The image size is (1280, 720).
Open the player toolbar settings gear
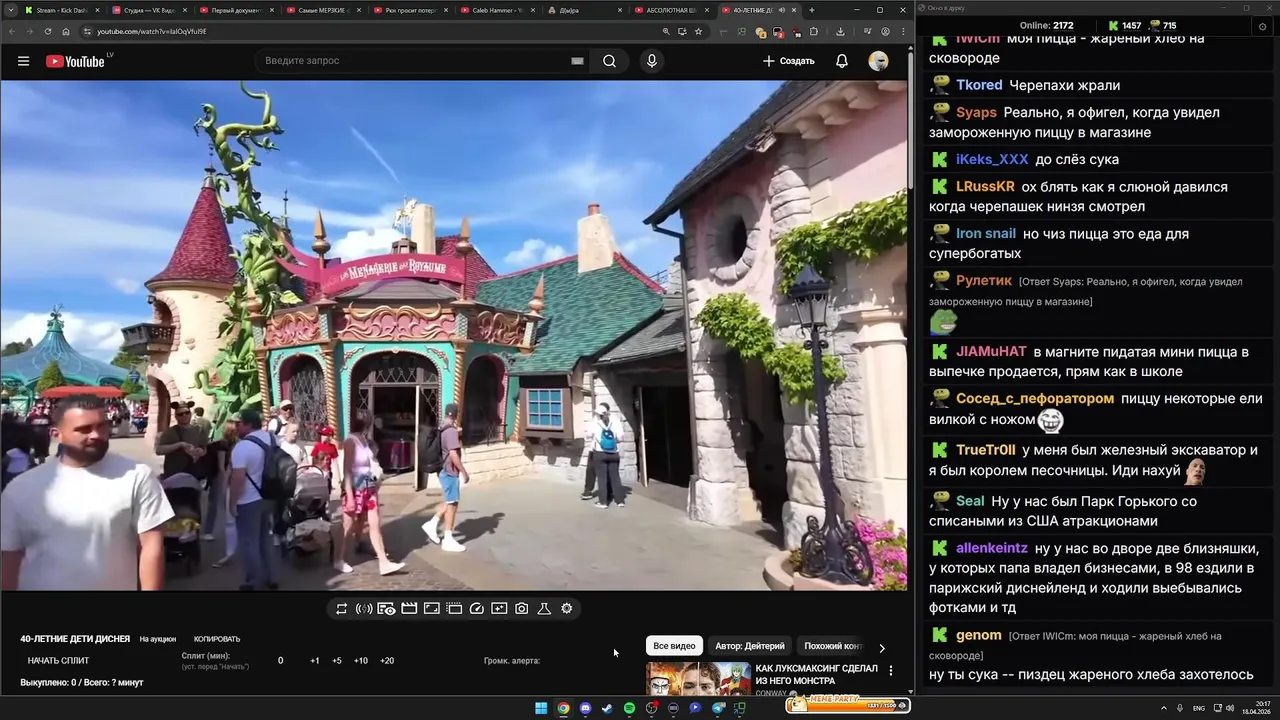(567, 608)
